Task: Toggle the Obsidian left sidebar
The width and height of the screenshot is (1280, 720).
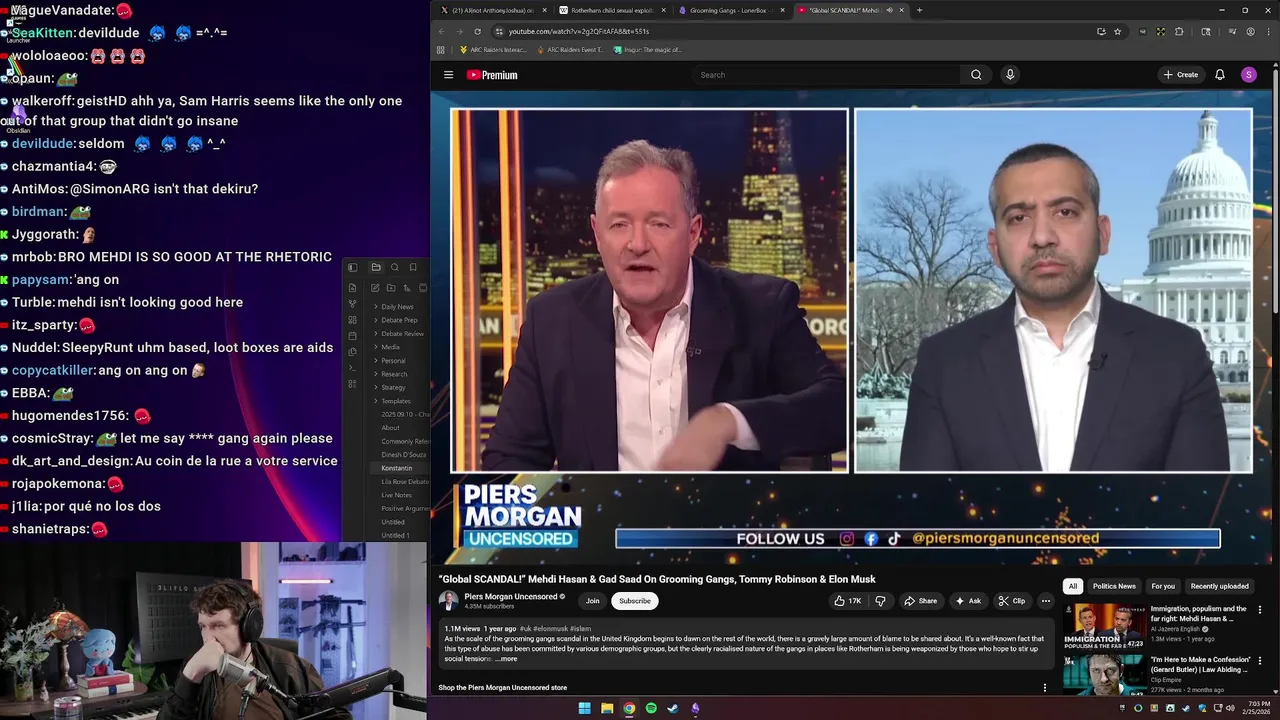Action: (x=352, y=267)
